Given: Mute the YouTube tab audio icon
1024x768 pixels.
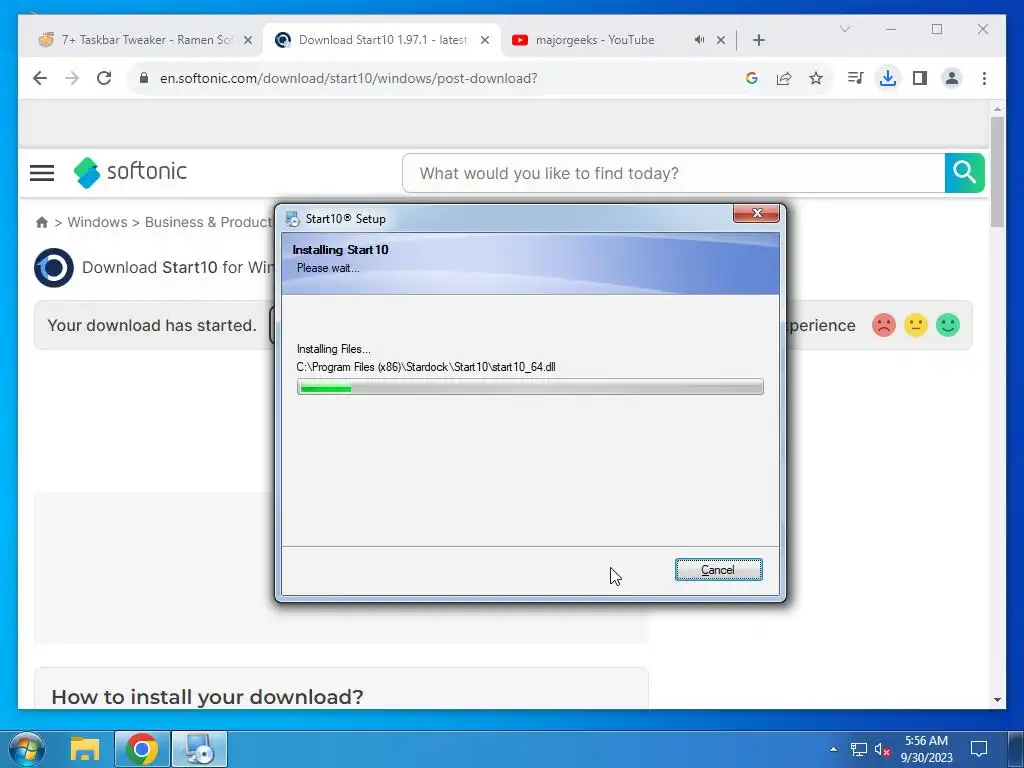Looking at the screenshot, I should tap(699, 40).
